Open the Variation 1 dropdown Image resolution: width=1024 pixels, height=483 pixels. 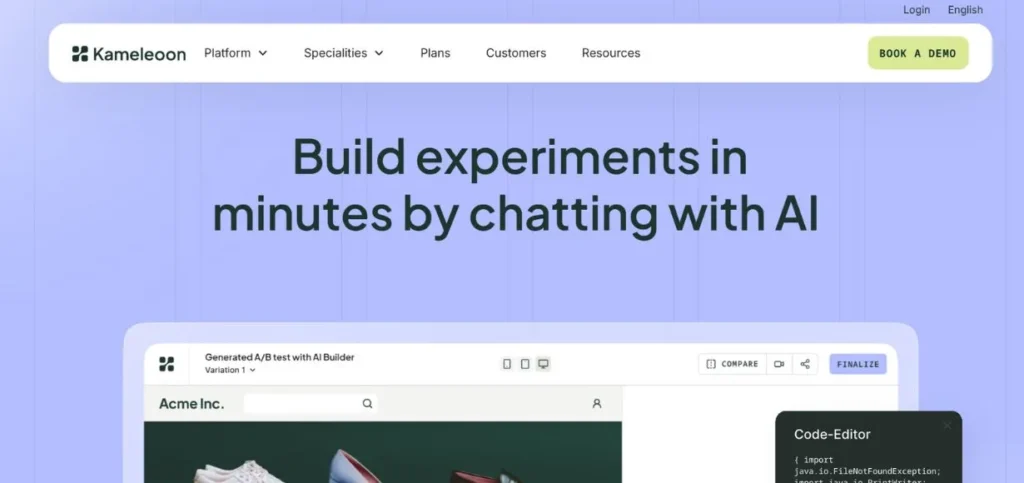point(230,370)
